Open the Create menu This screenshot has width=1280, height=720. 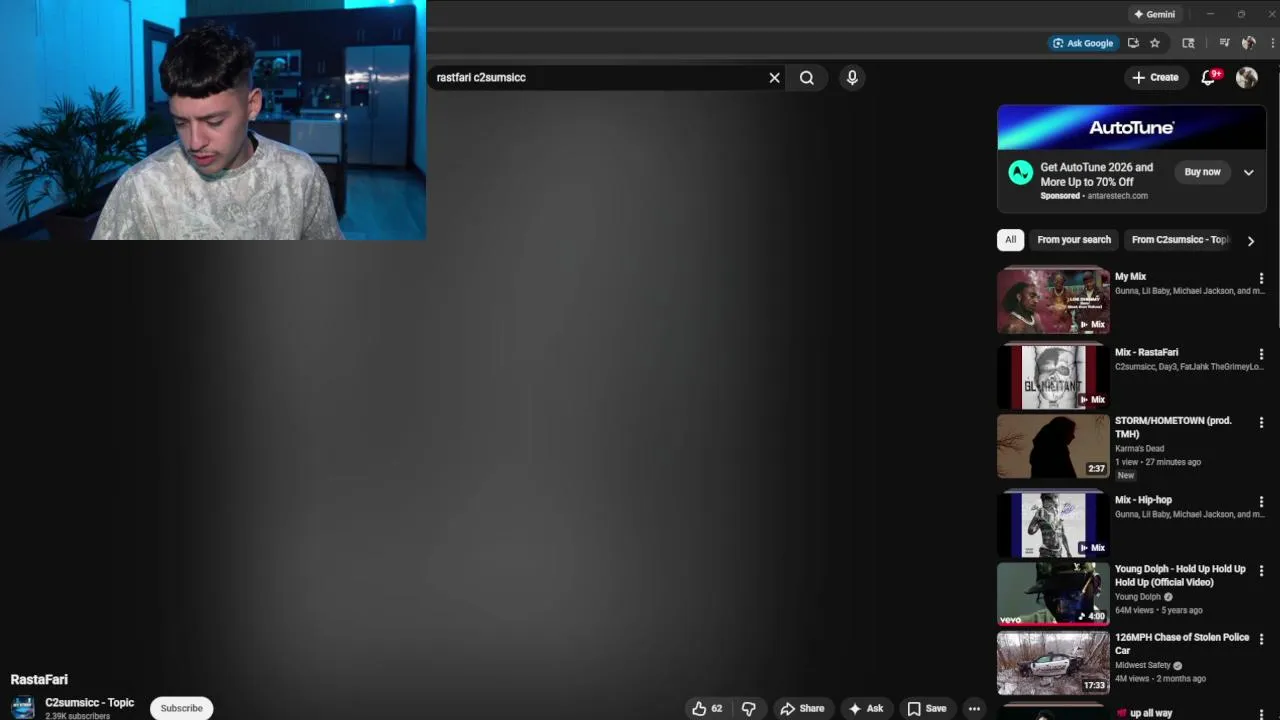pos(1155,77)
